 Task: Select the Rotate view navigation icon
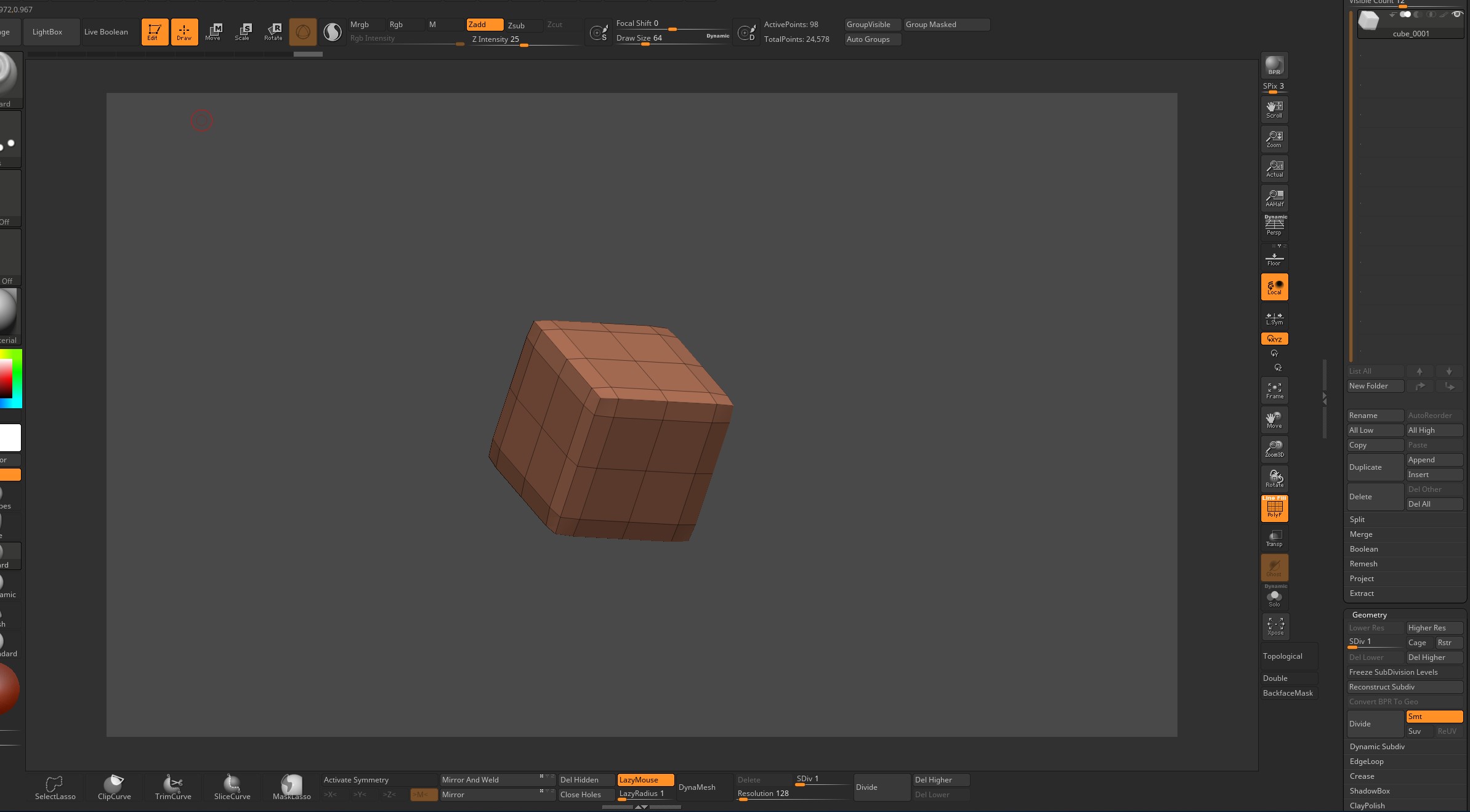[1274, 479]
